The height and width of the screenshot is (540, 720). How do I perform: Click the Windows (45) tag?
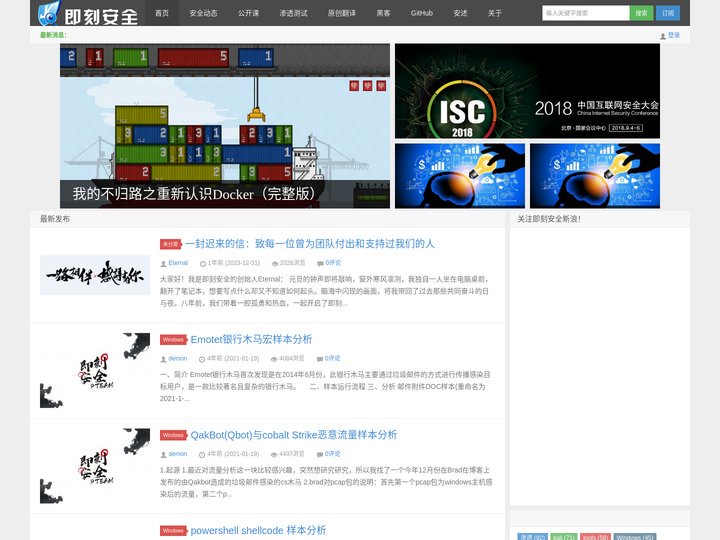tap(635, 537)
